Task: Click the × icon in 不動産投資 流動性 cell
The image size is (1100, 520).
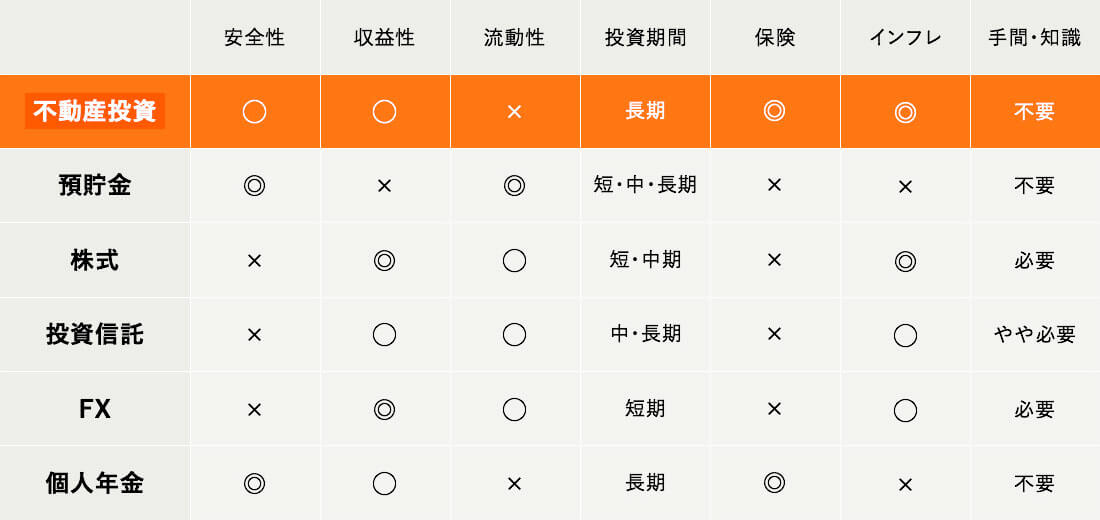Action: pos(514,112)
